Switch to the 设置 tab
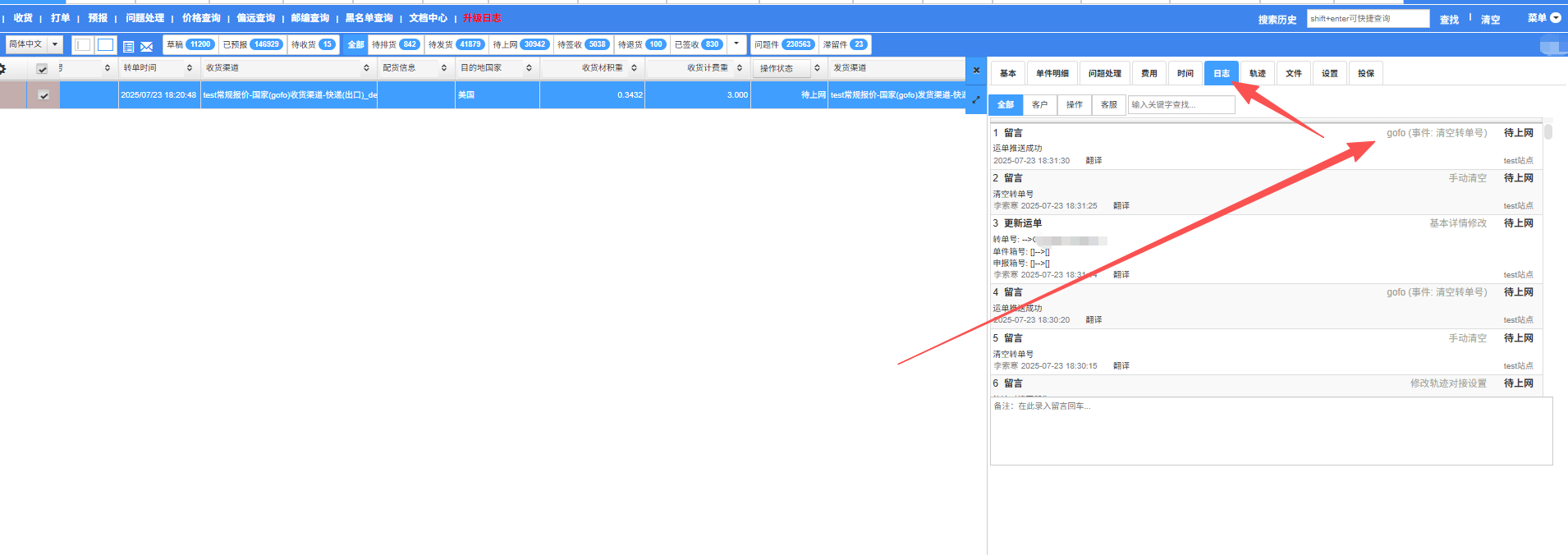 [1330, 73]
